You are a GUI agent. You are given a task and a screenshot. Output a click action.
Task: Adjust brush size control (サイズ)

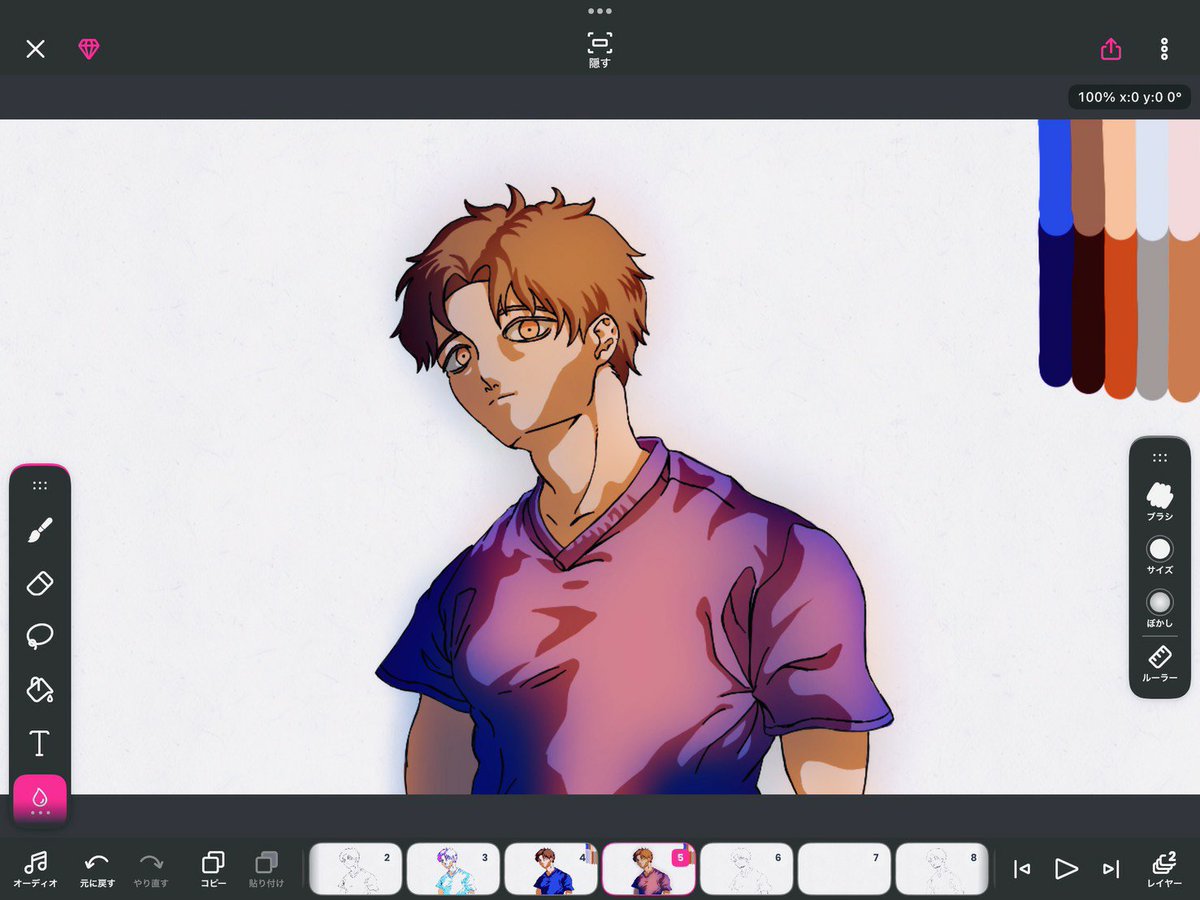click(1160, 555)
